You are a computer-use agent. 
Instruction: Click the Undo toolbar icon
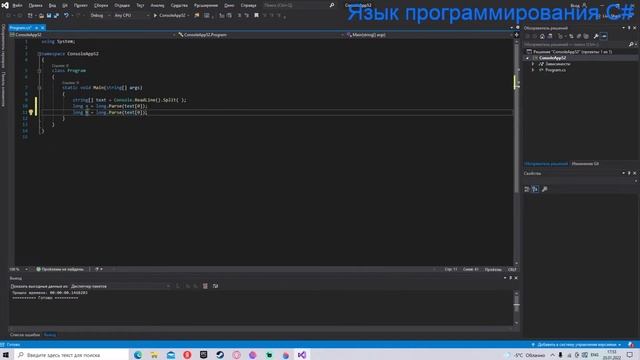point(66,16)
